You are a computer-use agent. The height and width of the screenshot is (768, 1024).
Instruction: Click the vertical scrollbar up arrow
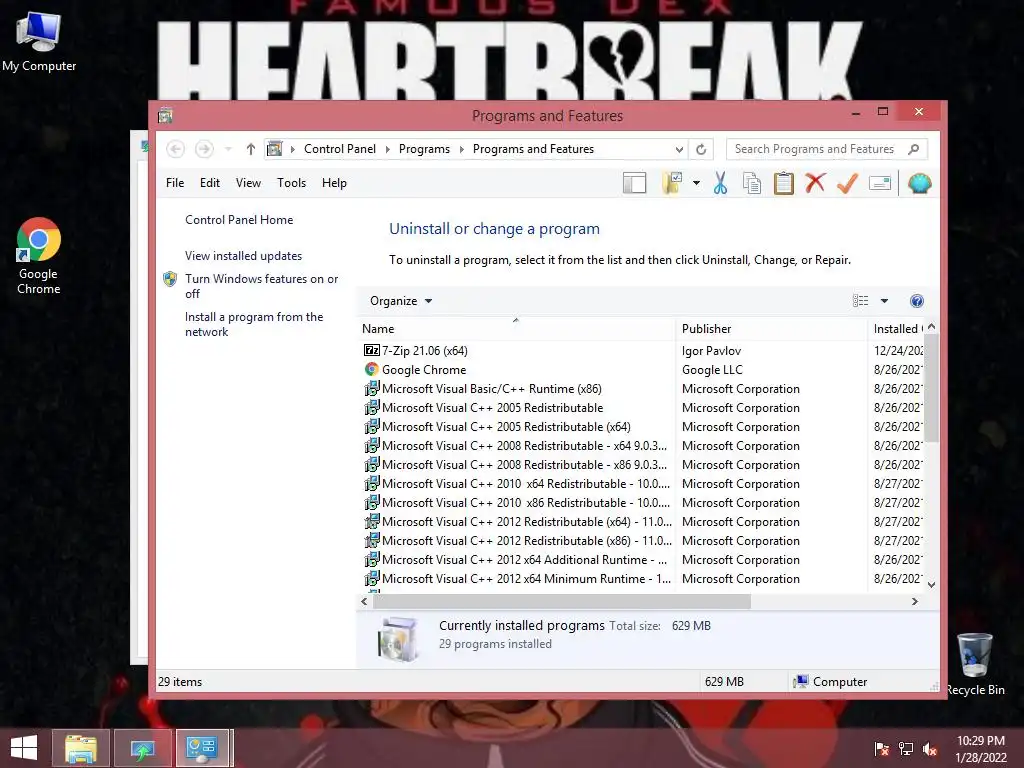[931, 327]
